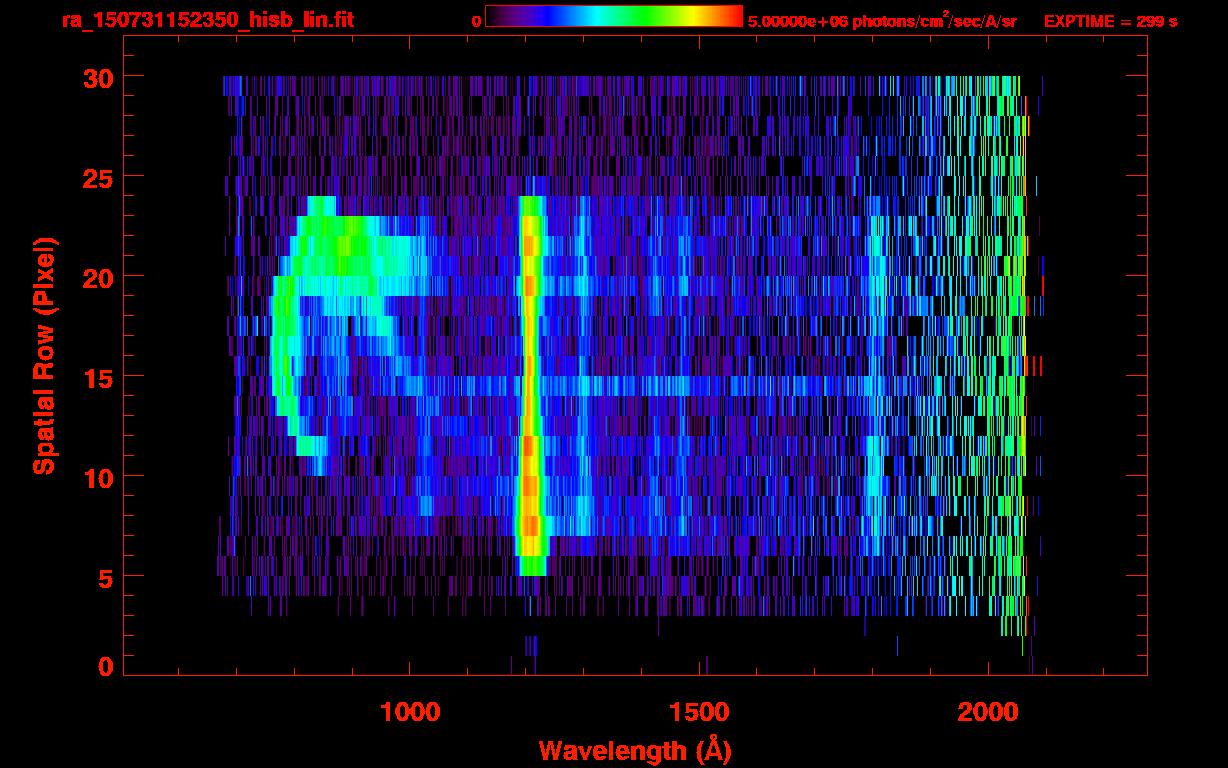Click the color bar minimum value 0
Image resolution: width=1228 pixels, height=768 pixels.
[x=476, y=21]
